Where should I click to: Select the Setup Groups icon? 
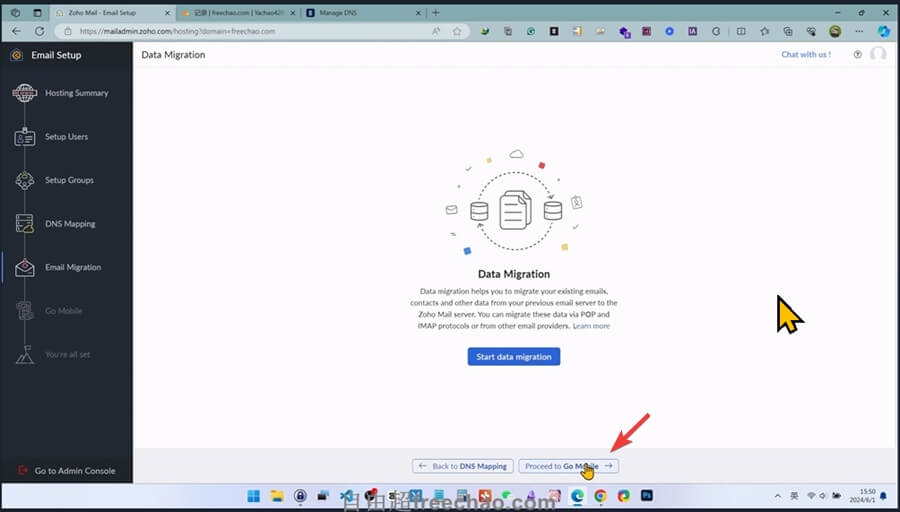[x=25, y=180]
